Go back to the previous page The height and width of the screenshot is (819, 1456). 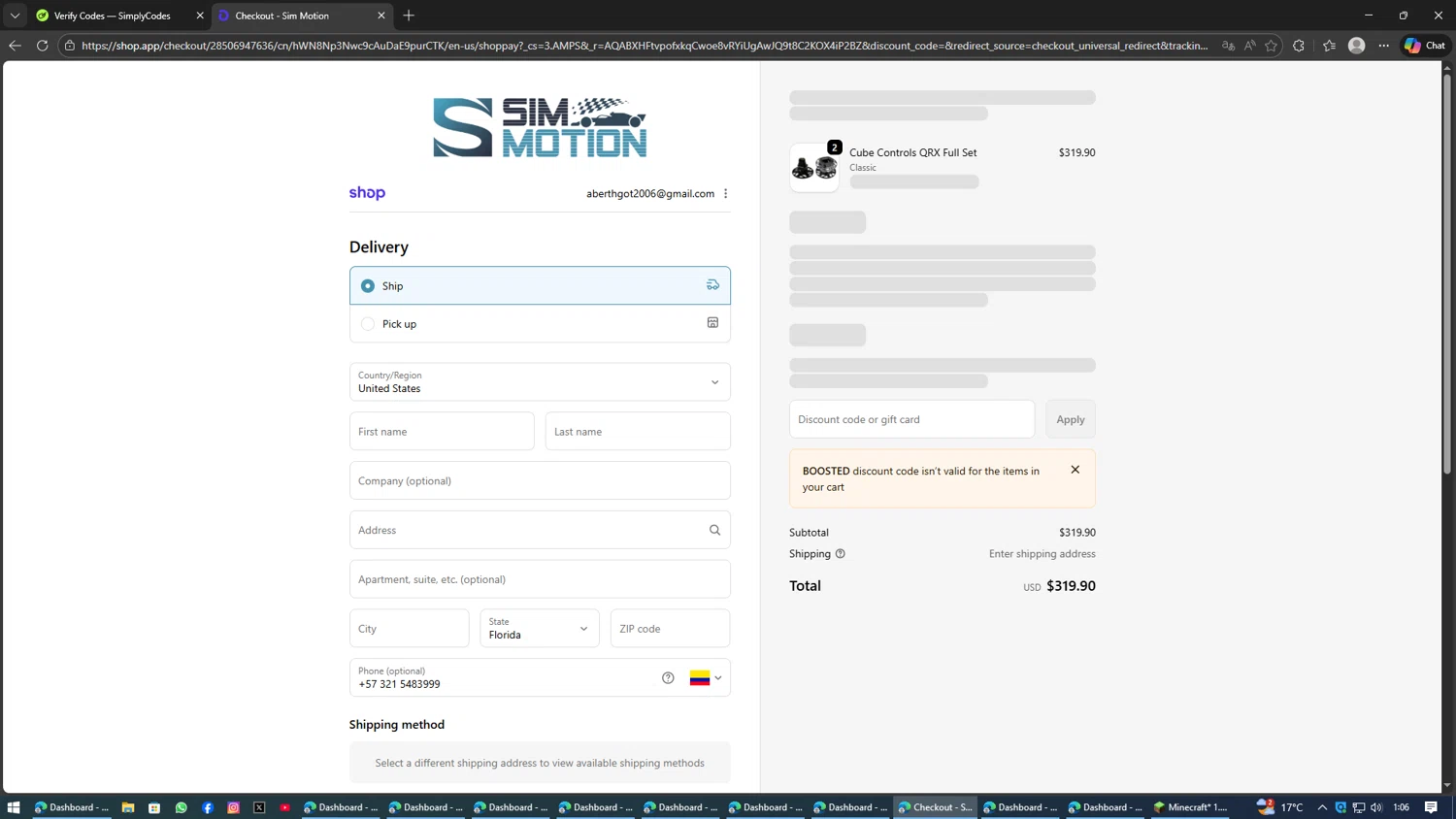point(15,46)
